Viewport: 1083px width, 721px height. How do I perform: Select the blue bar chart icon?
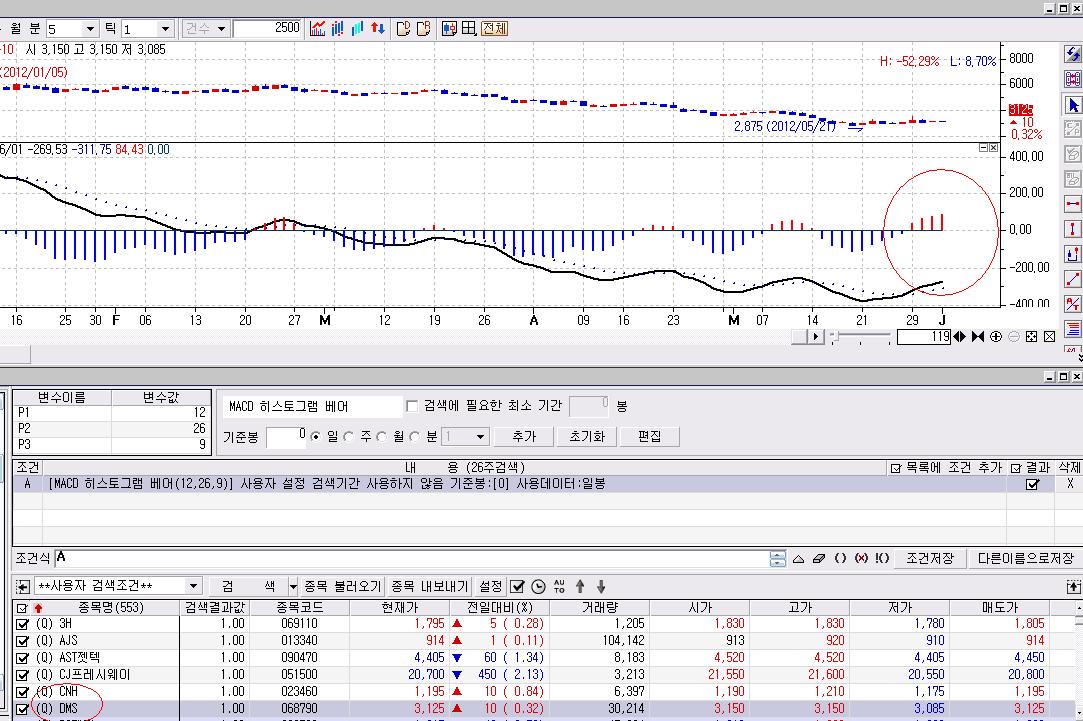[x=358, y=28]
